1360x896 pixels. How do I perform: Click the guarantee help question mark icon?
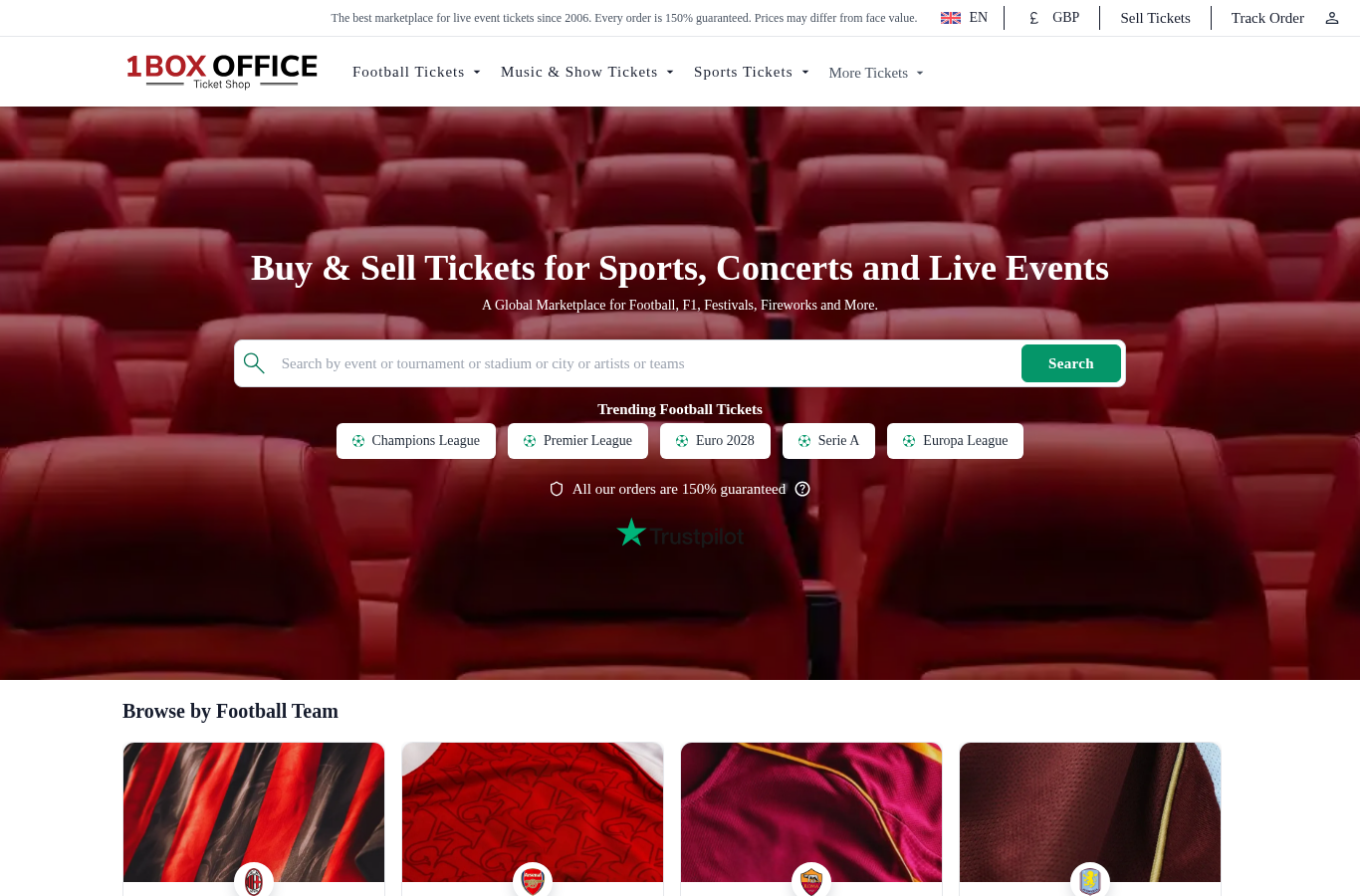point(802,489)
